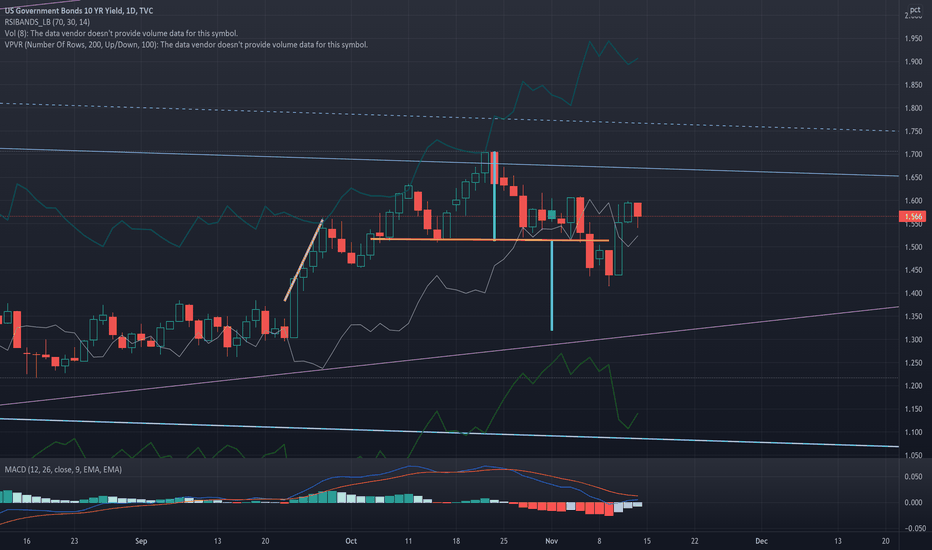Image resolution: width=932 pixels, height=550 pixels.
Task: Select the Vol (8) indicator legend line
Action: [x=121, y=33]
